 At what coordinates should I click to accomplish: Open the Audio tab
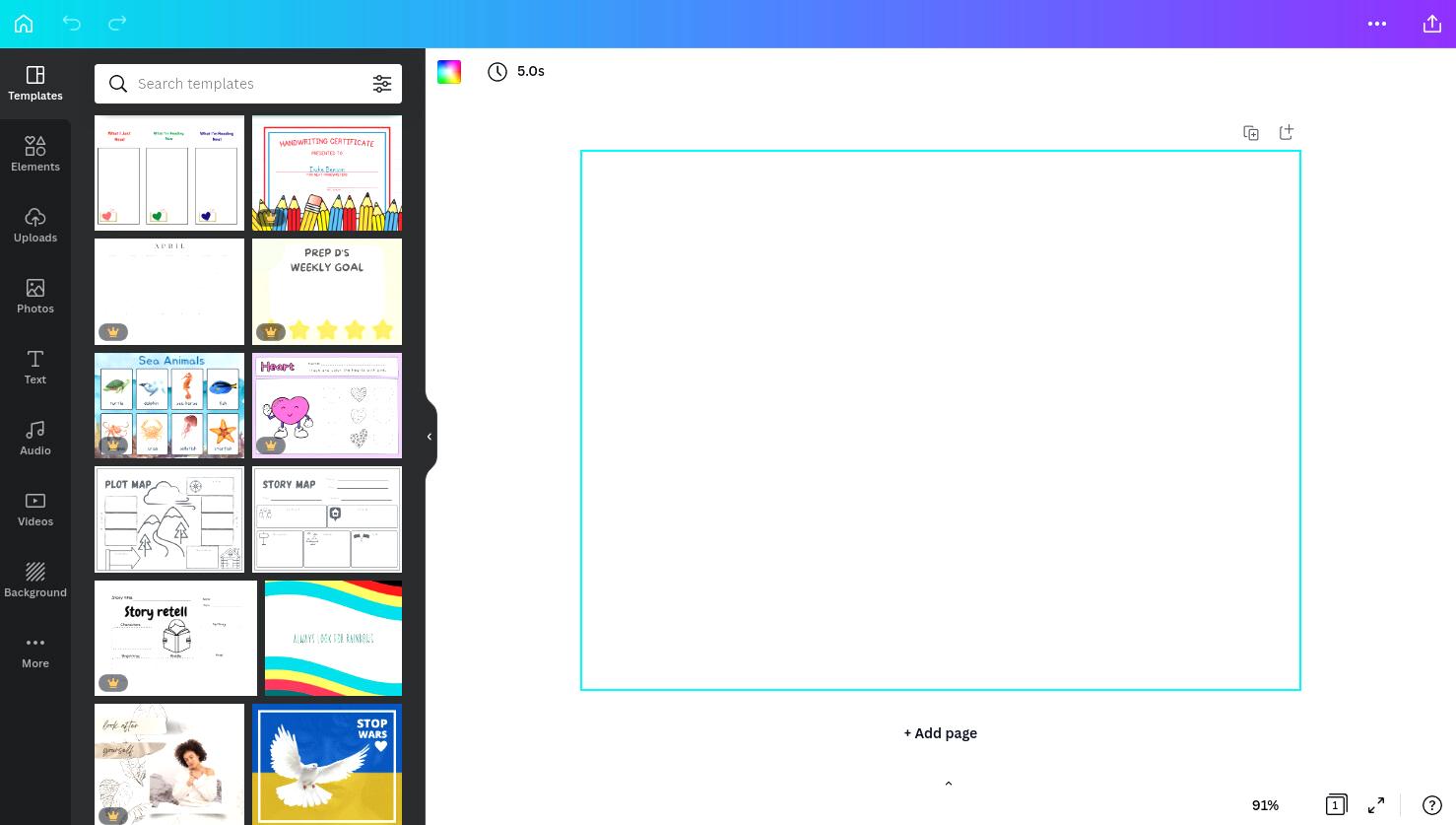[35, 439]
